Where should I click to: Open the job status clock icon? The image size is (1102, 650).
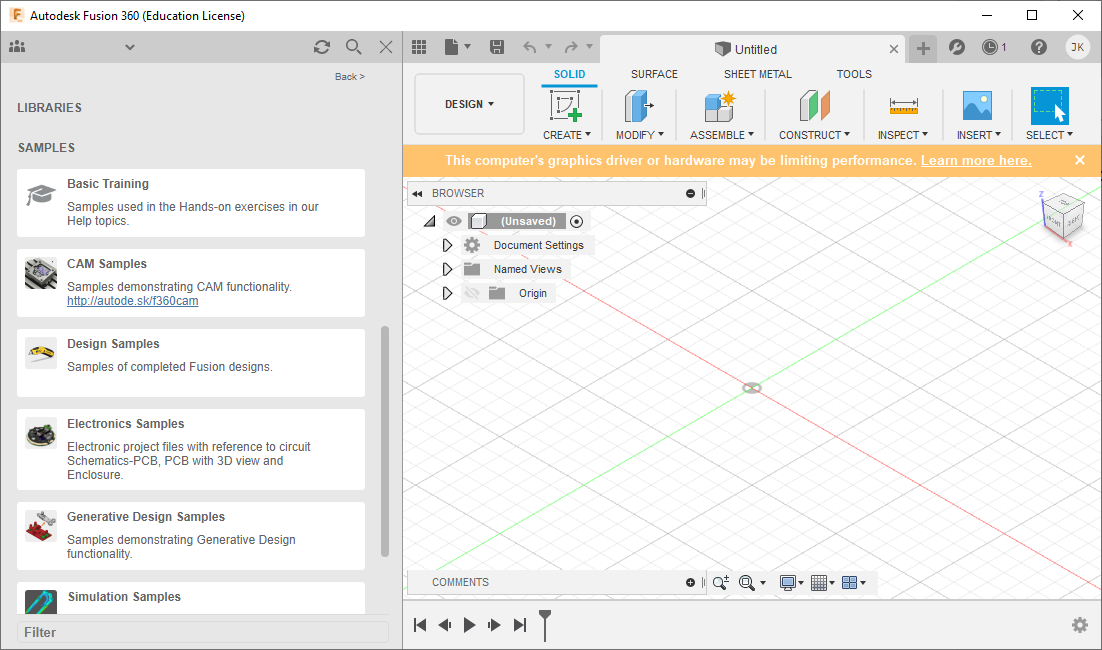click(990, 47)
